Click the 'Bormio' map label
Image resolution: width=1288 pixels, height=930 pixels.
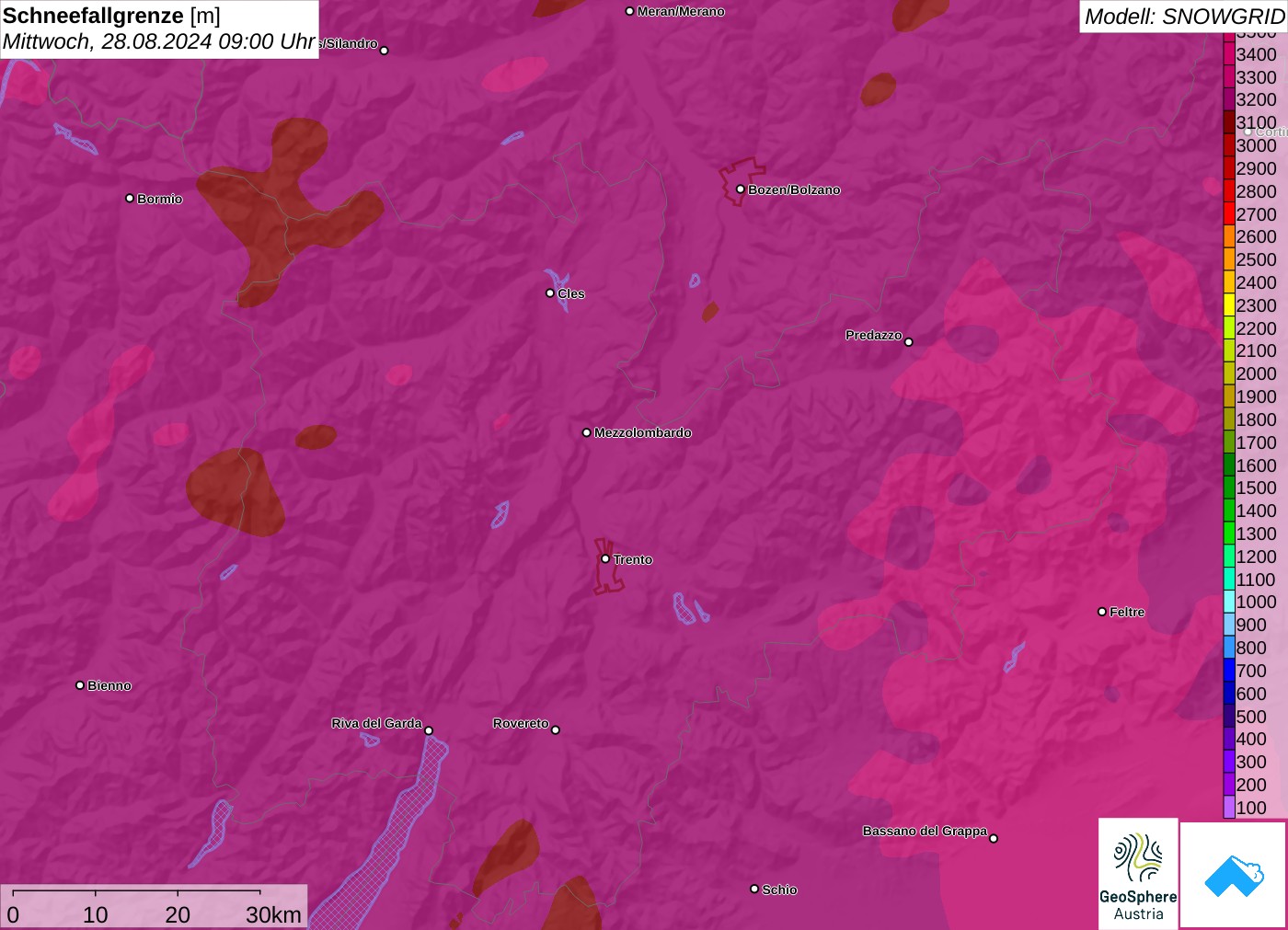[x=160, y=199]
